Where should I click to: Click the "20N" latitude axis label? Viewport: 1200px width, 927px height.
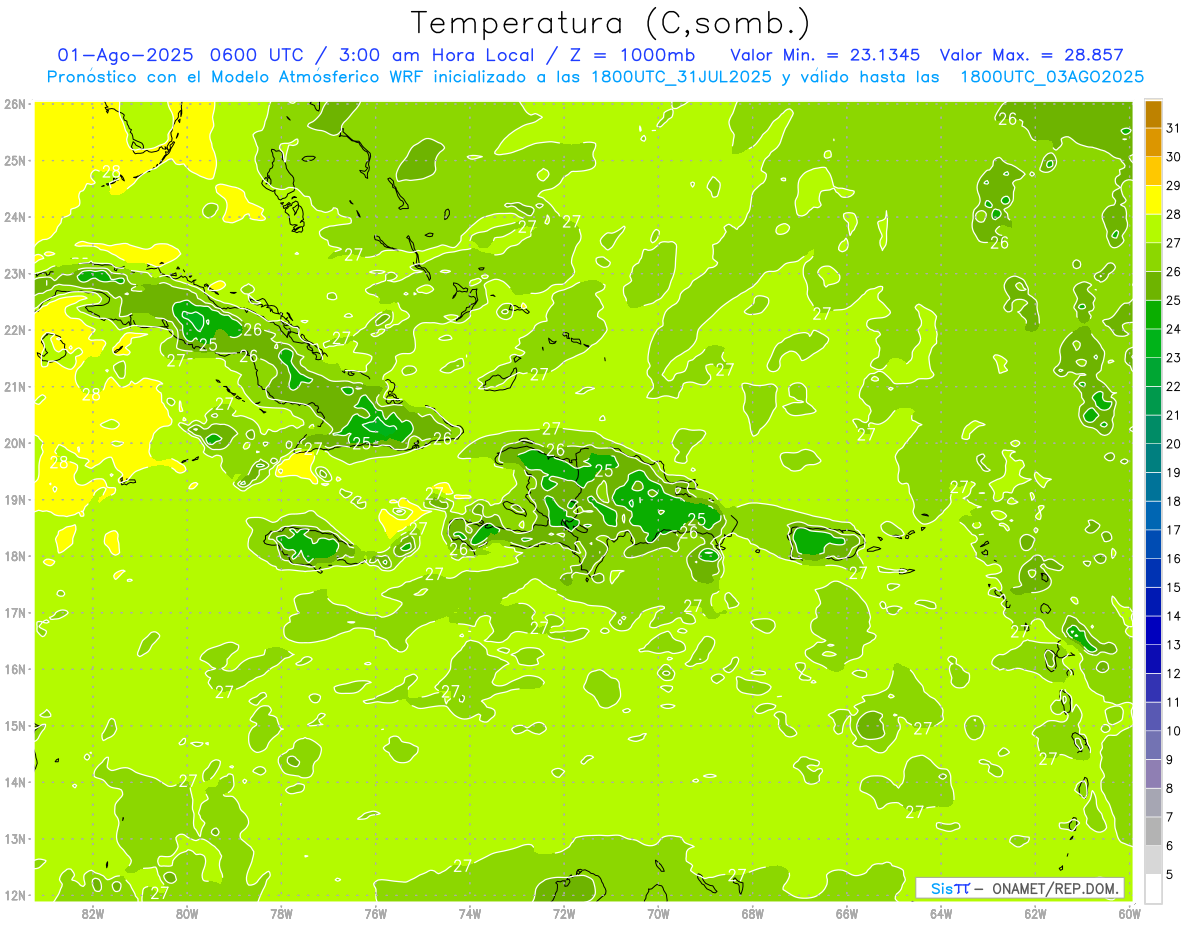click(x=15, y=443)
